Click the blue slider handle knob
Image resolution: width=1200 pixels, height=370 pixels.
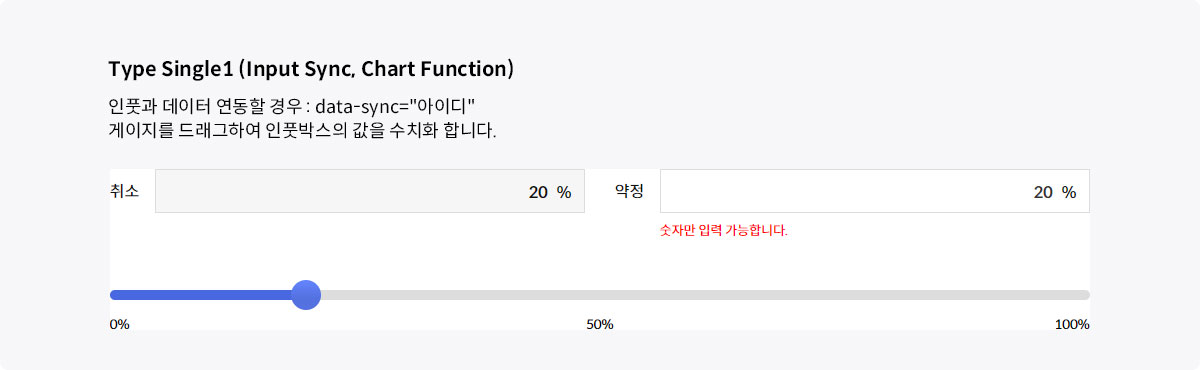tap(305, 295)
